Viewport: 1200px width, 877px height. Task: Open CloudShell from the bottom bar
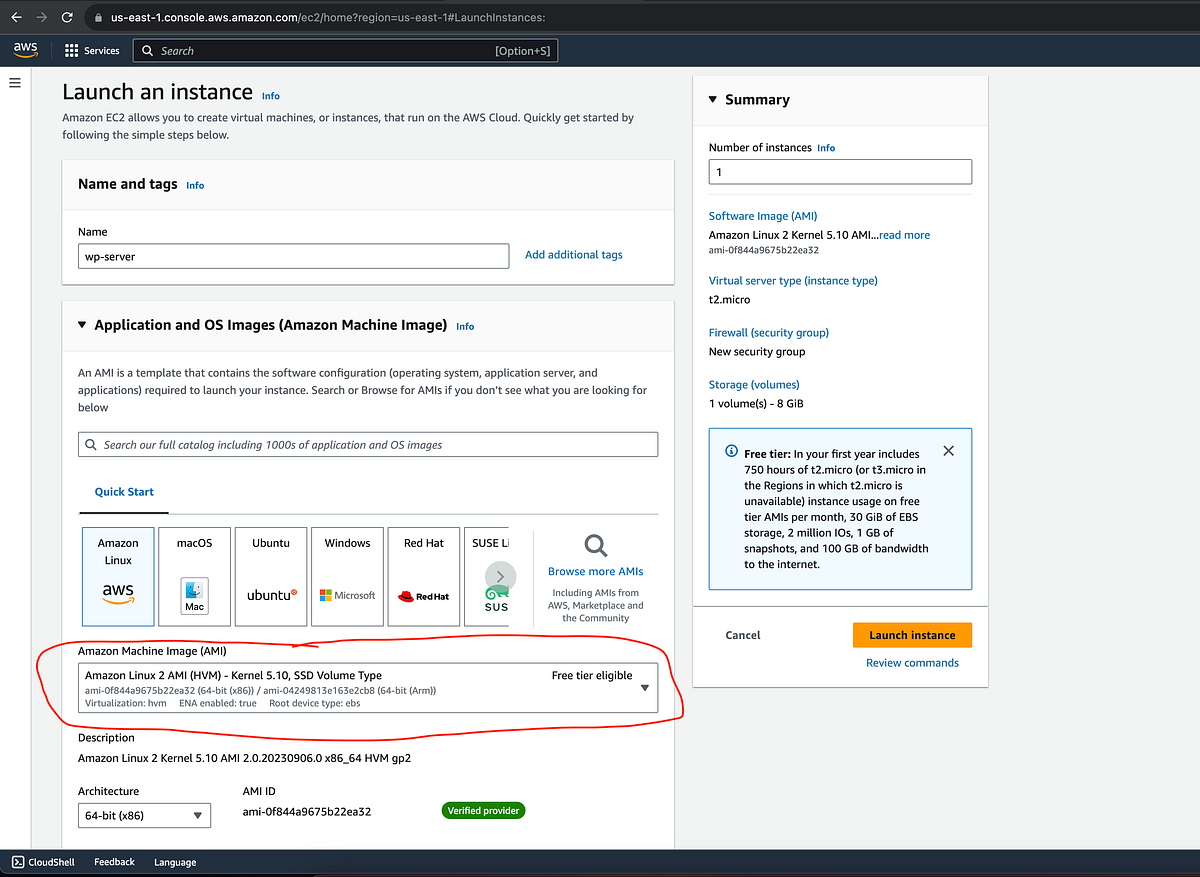coord(42,861)
